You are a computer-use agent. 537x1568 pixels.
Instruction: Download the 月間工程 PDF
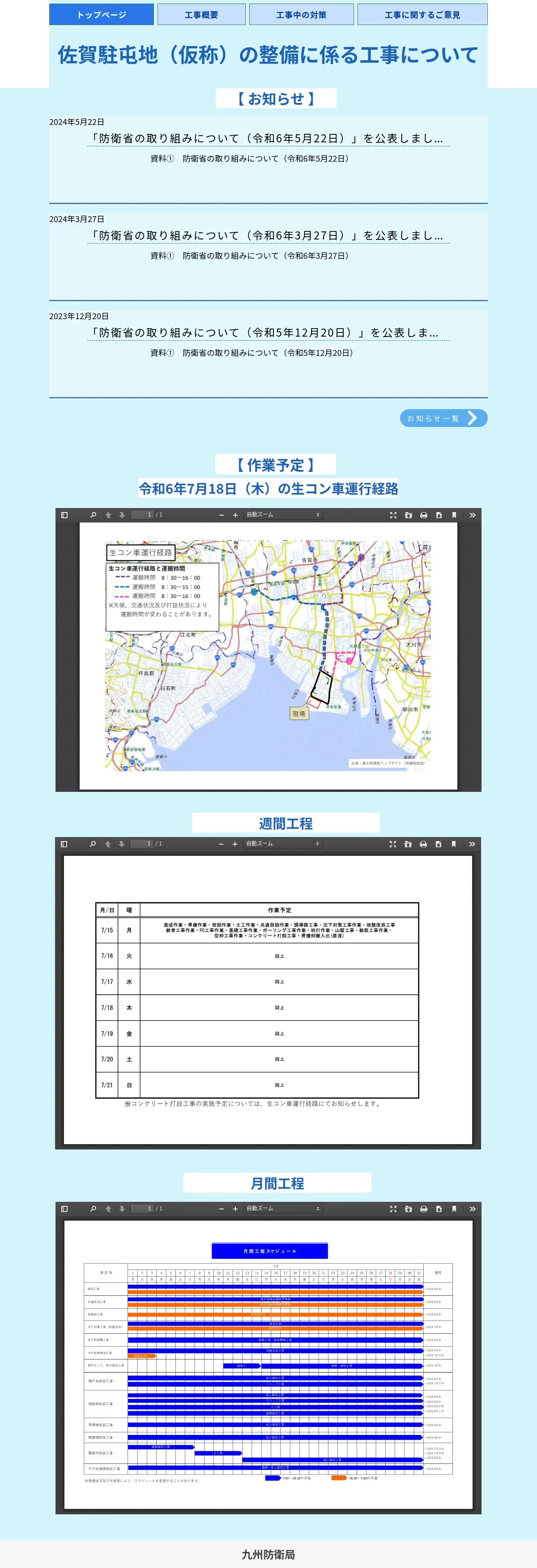click(x=439, y=1209)
